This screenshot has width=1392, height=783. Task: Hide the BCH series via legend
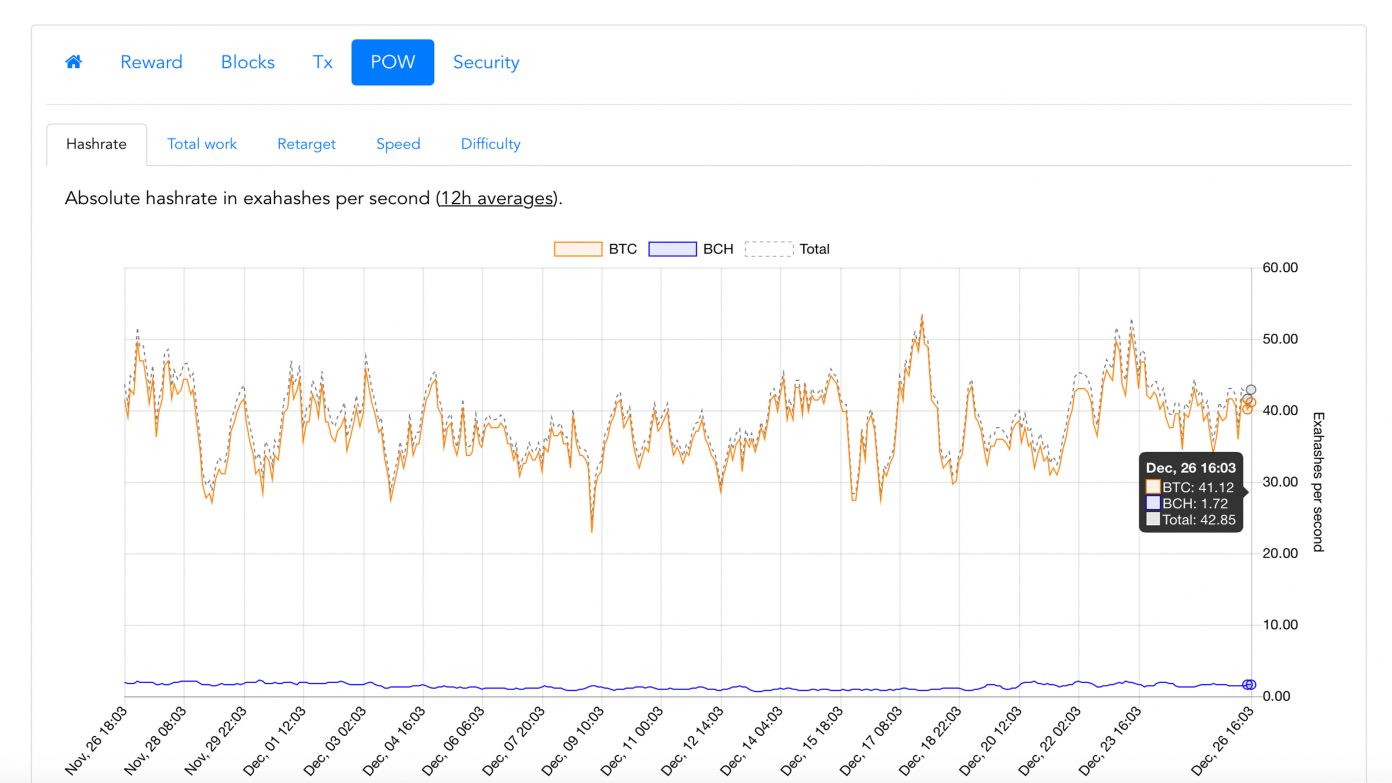point(690,249)
